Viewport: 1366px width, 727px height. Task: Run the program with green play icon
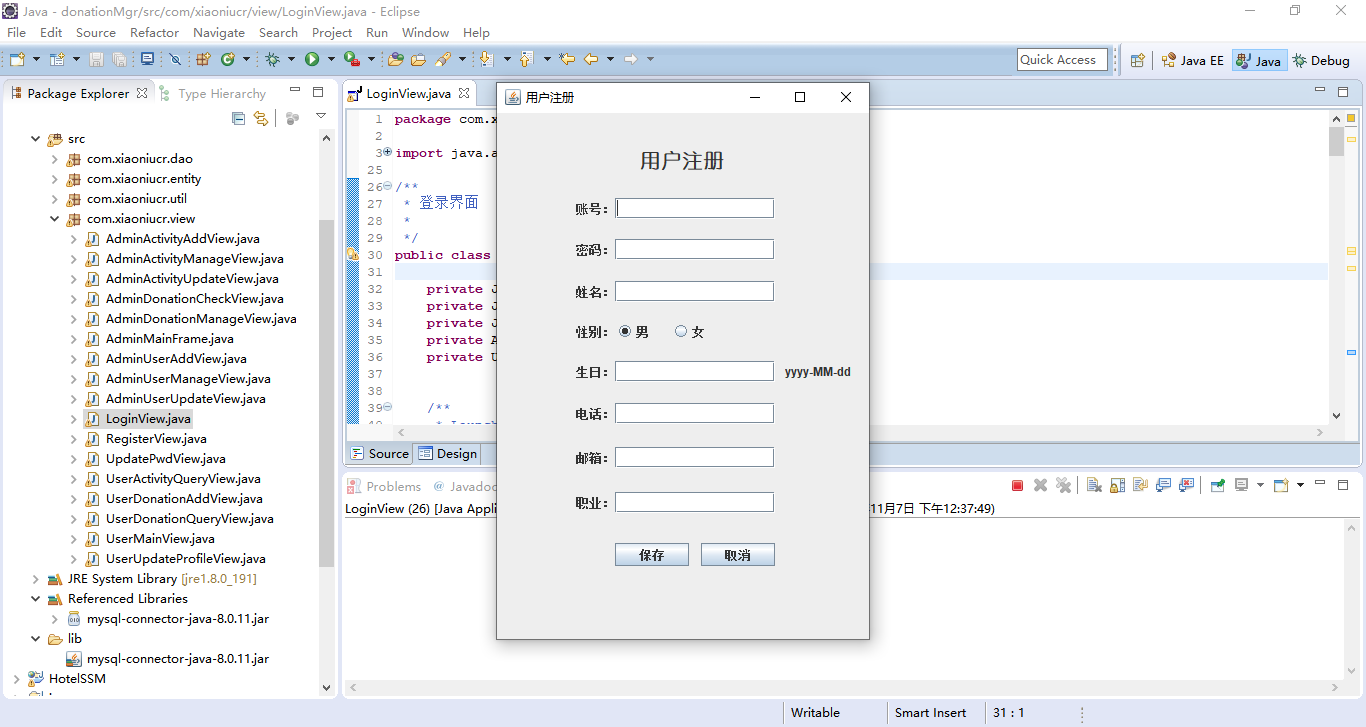pyautogui.click(x=312, y=59)
